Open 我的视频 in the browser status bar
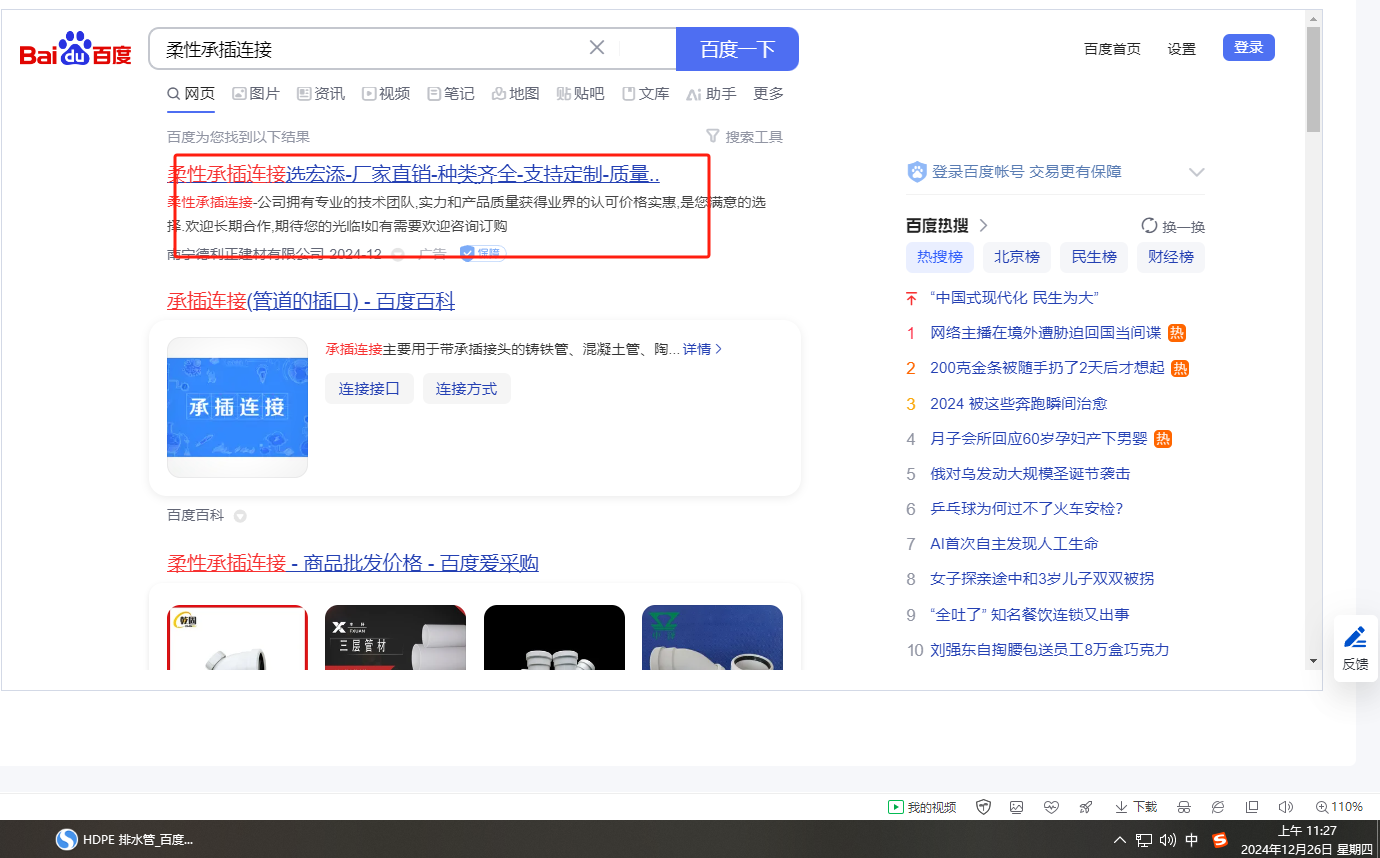 click(922, 807)
